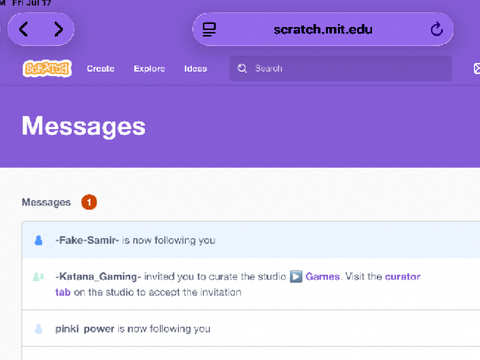Go back with the browser back arrow
Image resolution: width=480 pixels, height=360 pixels.
[x=23, y=29]
